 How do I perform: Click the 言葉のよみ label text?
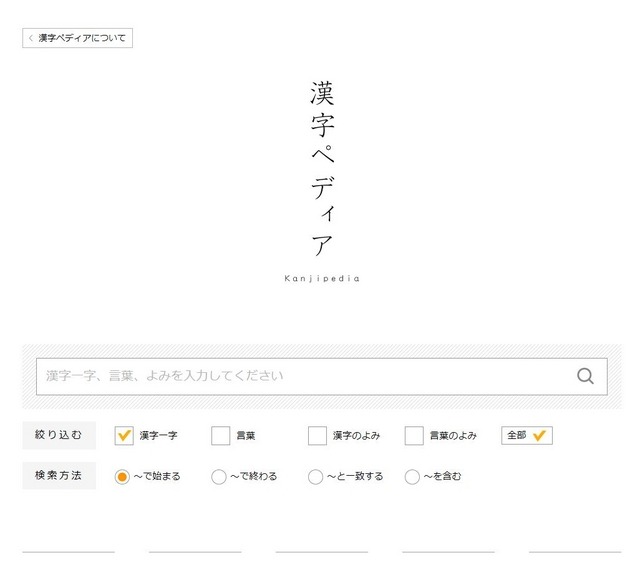[x=453, y=436]
